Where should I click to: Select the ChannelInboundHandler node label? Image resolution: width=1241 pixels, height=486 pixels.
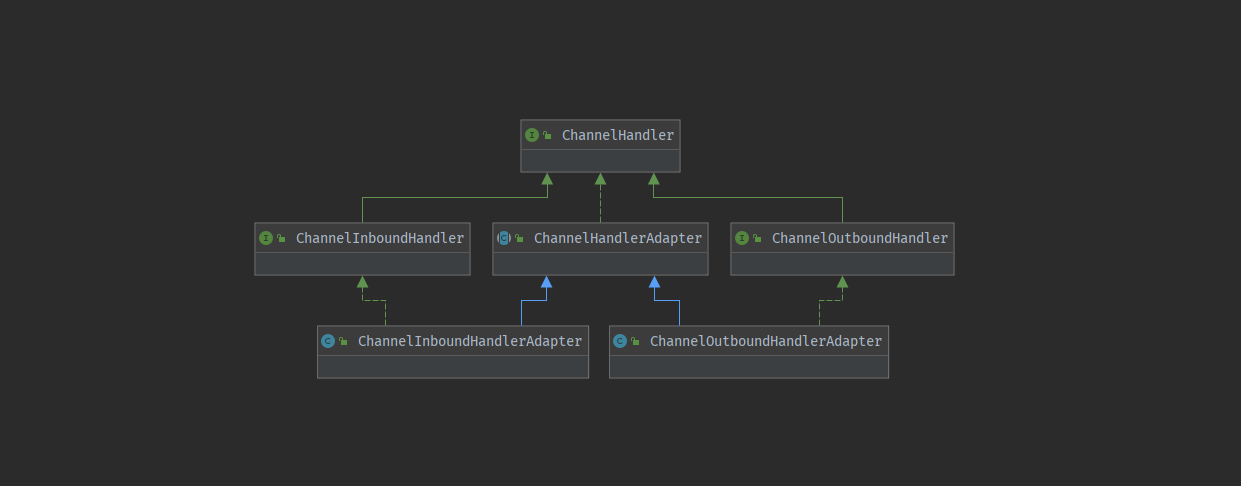(x=379, y=238)
